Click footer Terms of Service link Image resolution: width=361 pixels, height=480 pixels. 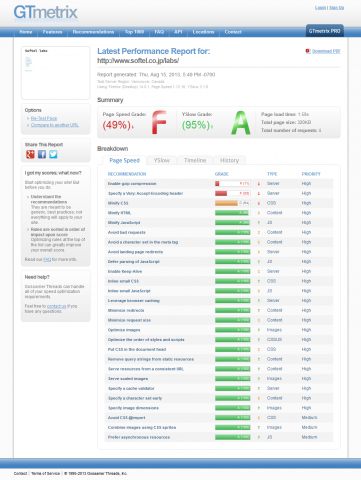coord(45,473)
